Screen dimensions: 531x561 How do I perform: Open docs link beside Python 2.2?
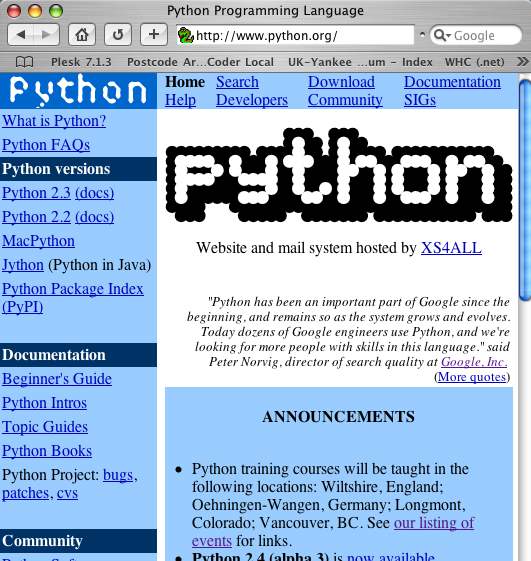click(94, 217)
